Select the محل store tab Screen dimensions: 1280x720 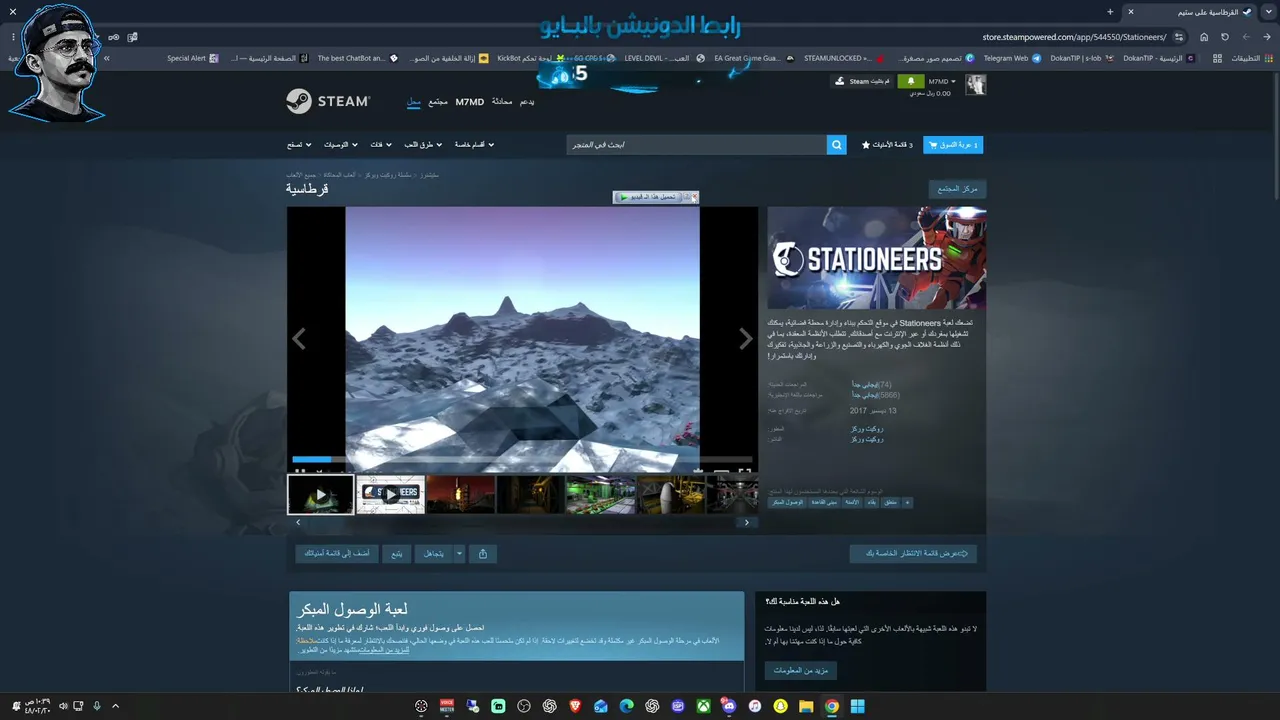(x=414, y=102)
